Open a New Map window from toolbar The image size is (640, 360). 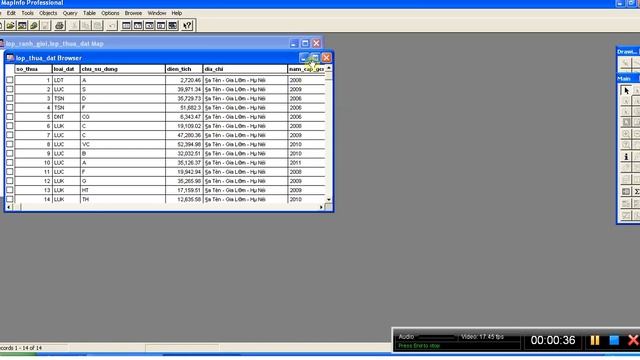click(138, 26)
